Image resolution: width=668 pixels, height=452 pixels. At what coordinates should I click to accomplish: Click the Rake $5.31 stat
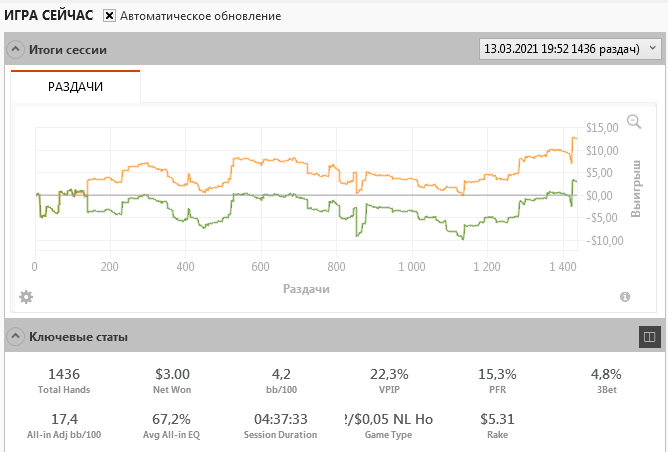pyautogui.click(x=495, y=418)
